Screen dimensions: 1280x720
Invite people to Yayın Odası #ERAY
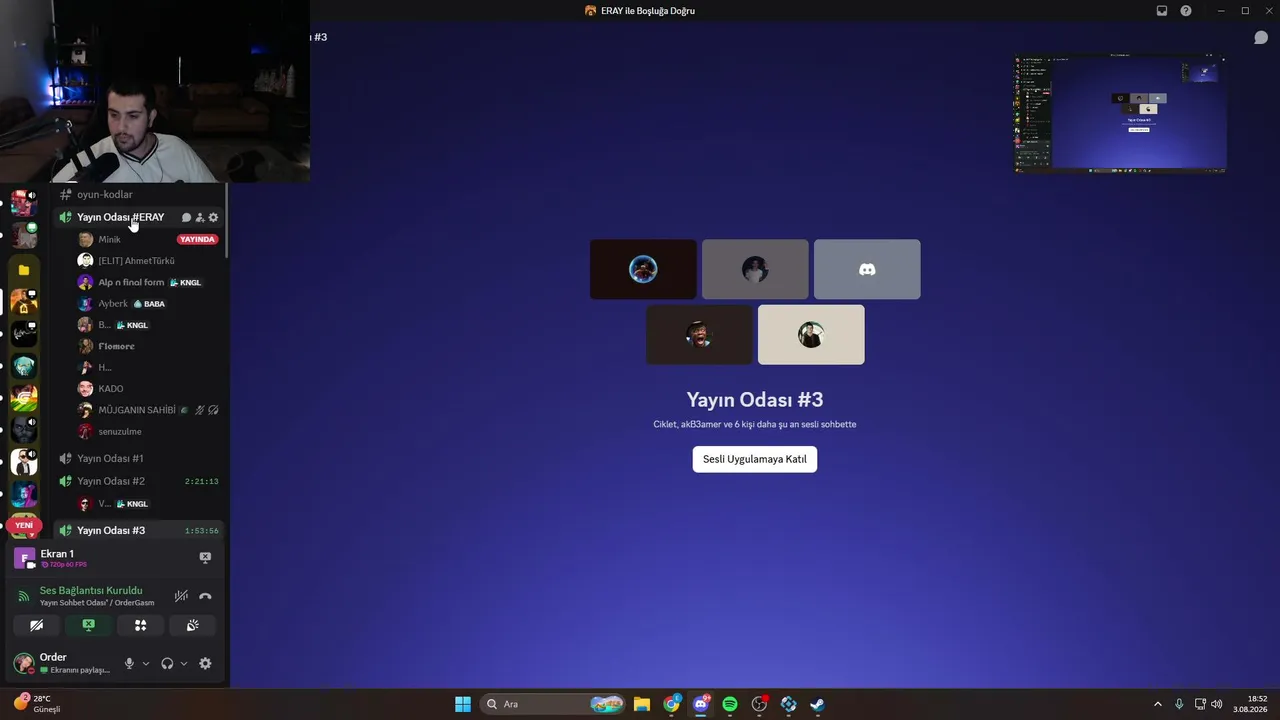[200, 217]
